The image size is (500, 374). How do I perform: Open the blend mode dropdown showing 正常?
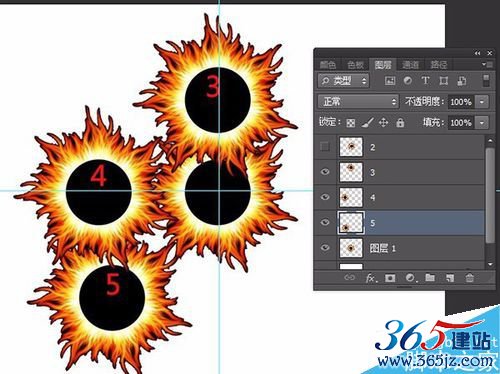click(x=358, y=101)
